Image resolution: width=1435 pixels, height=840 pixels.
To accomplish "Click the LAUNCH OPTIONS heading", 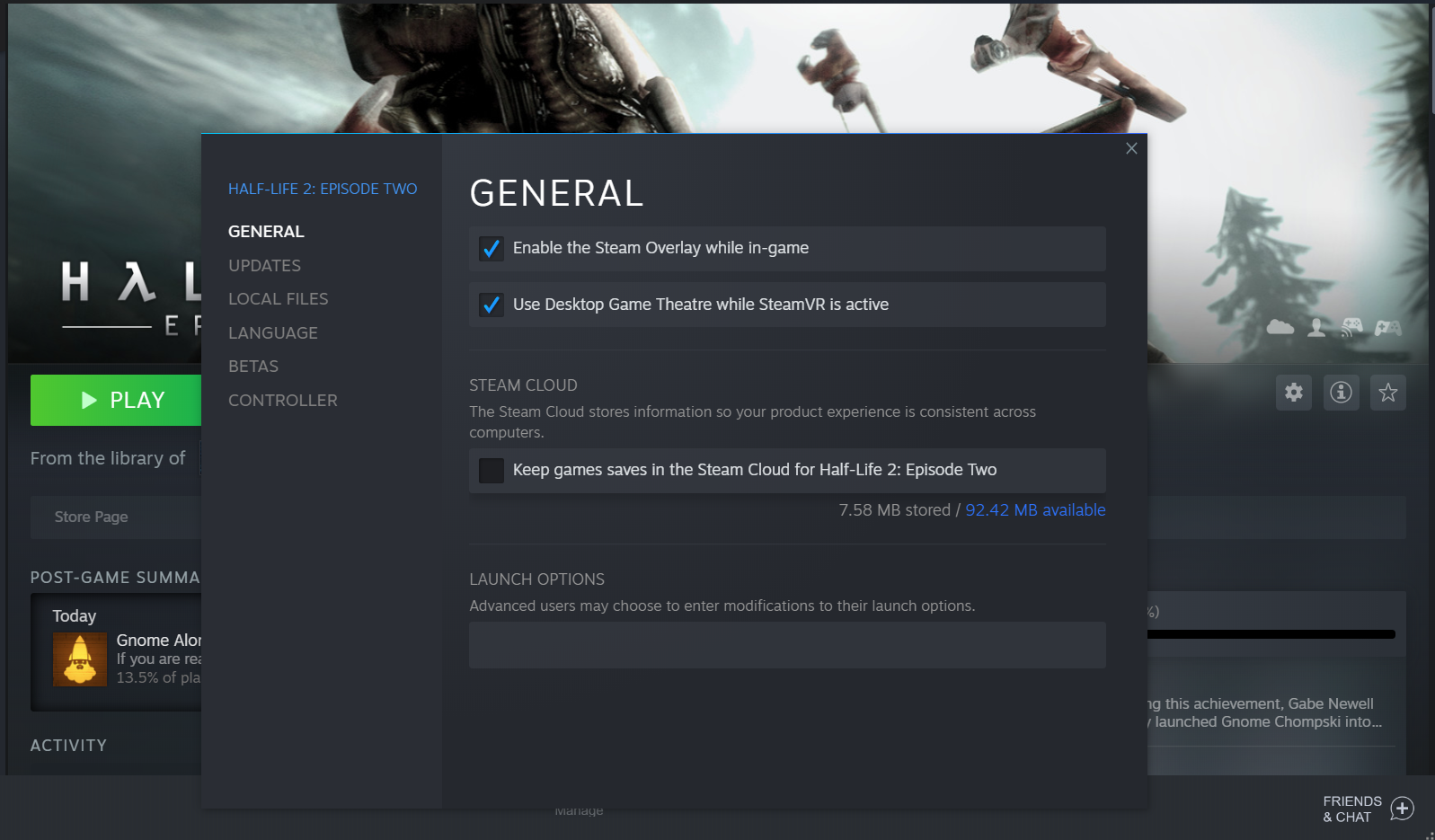I will pyautogui.click(x=536, y=579).
